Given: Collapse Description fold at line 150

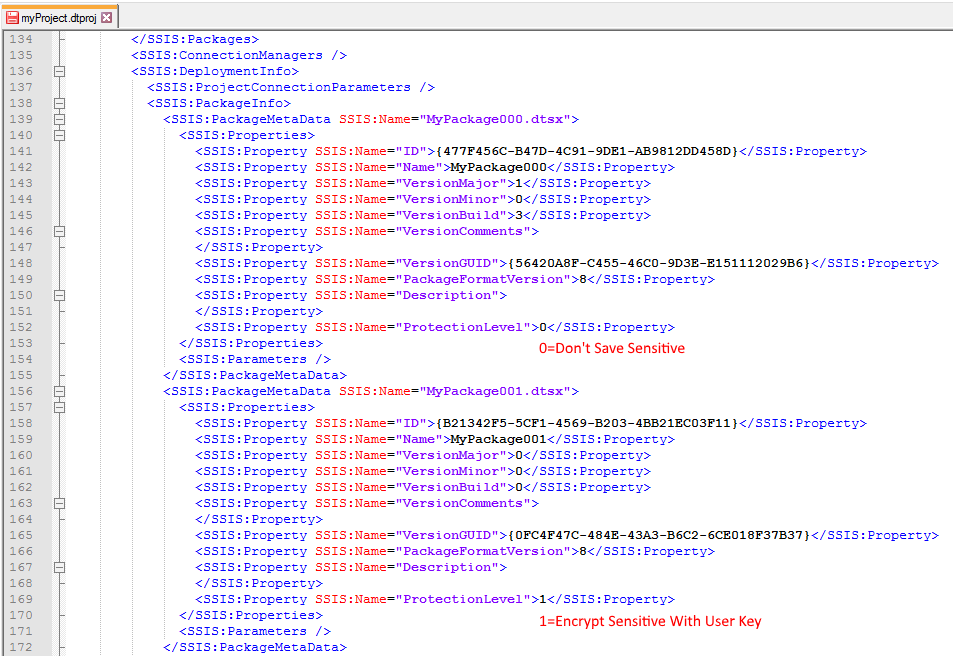Looking at the screenshot, I should click(59, 295).
